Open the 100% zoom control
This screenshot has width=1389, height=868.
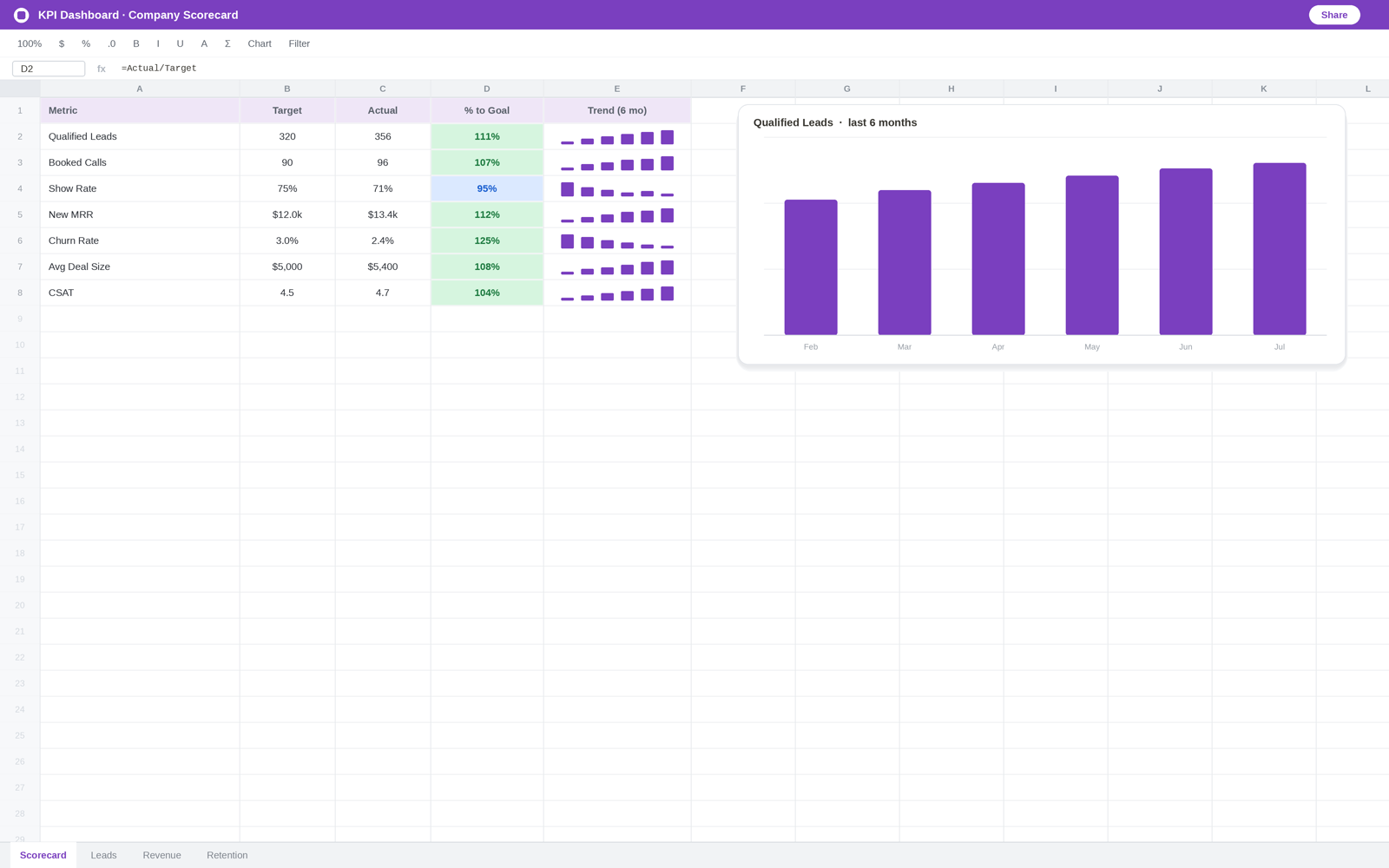point(30,43)
